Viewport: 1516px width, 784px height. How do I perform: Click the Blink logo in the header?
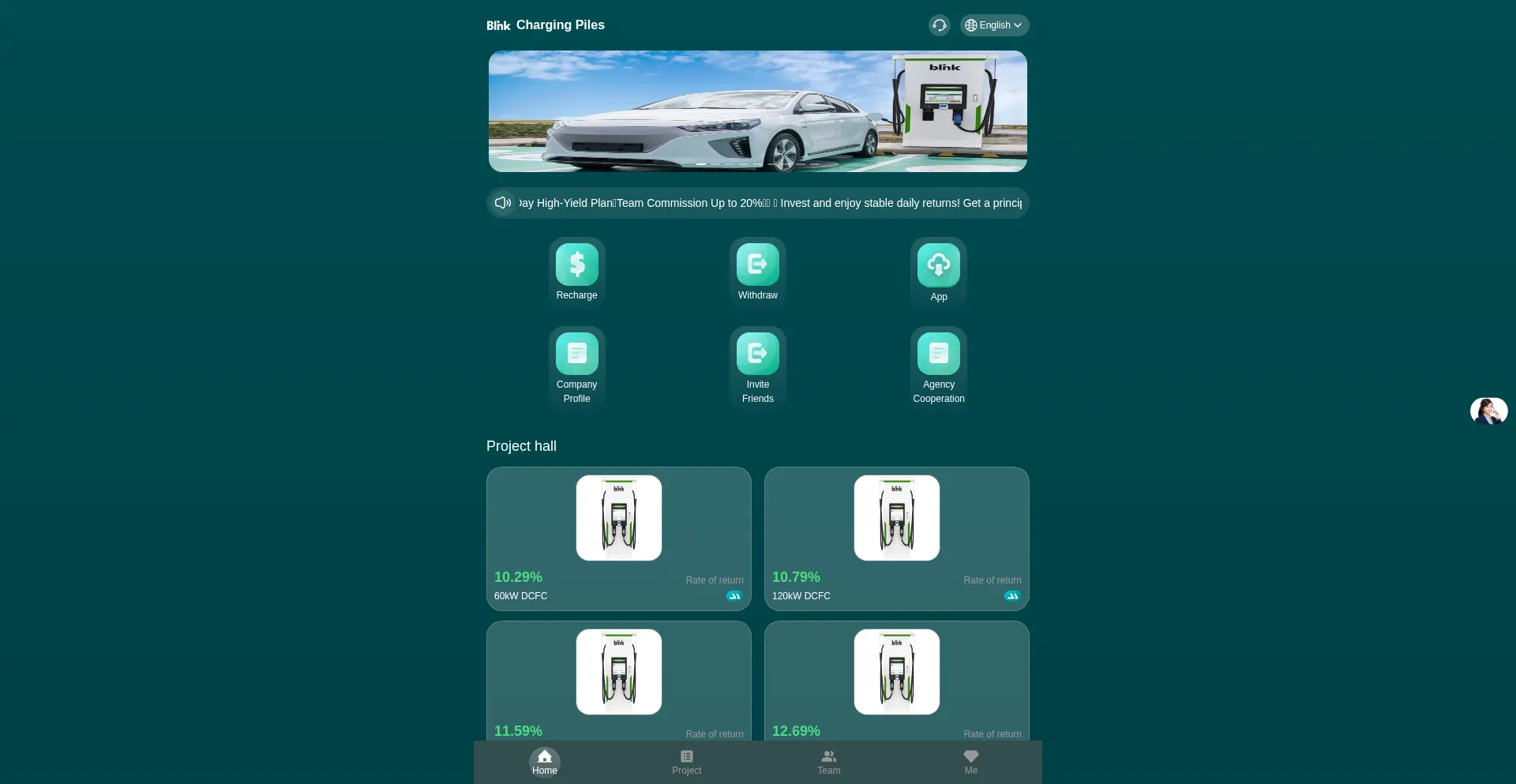(498, 24)
